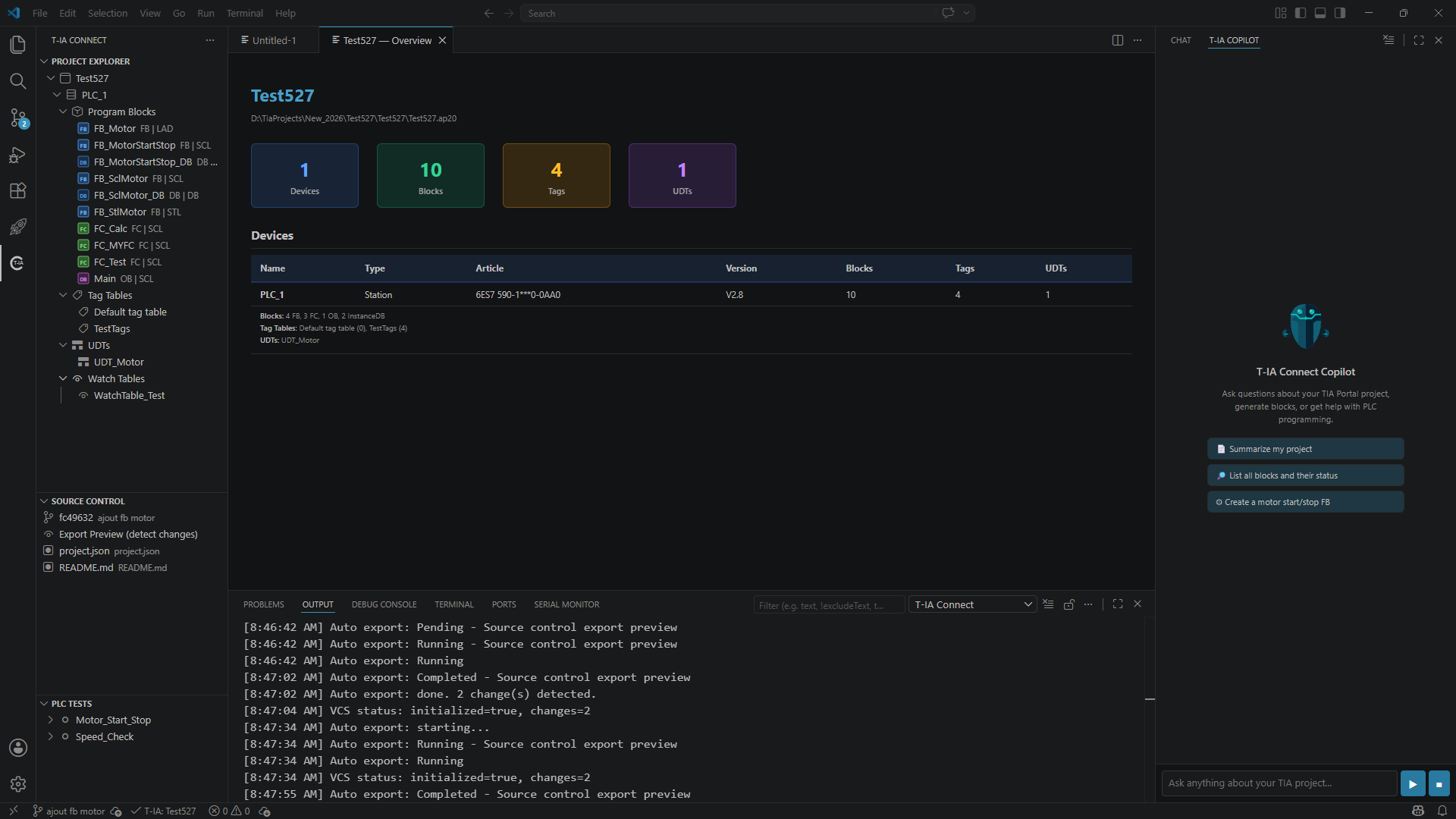Maximize the bottom panel size

point(1118,604)
